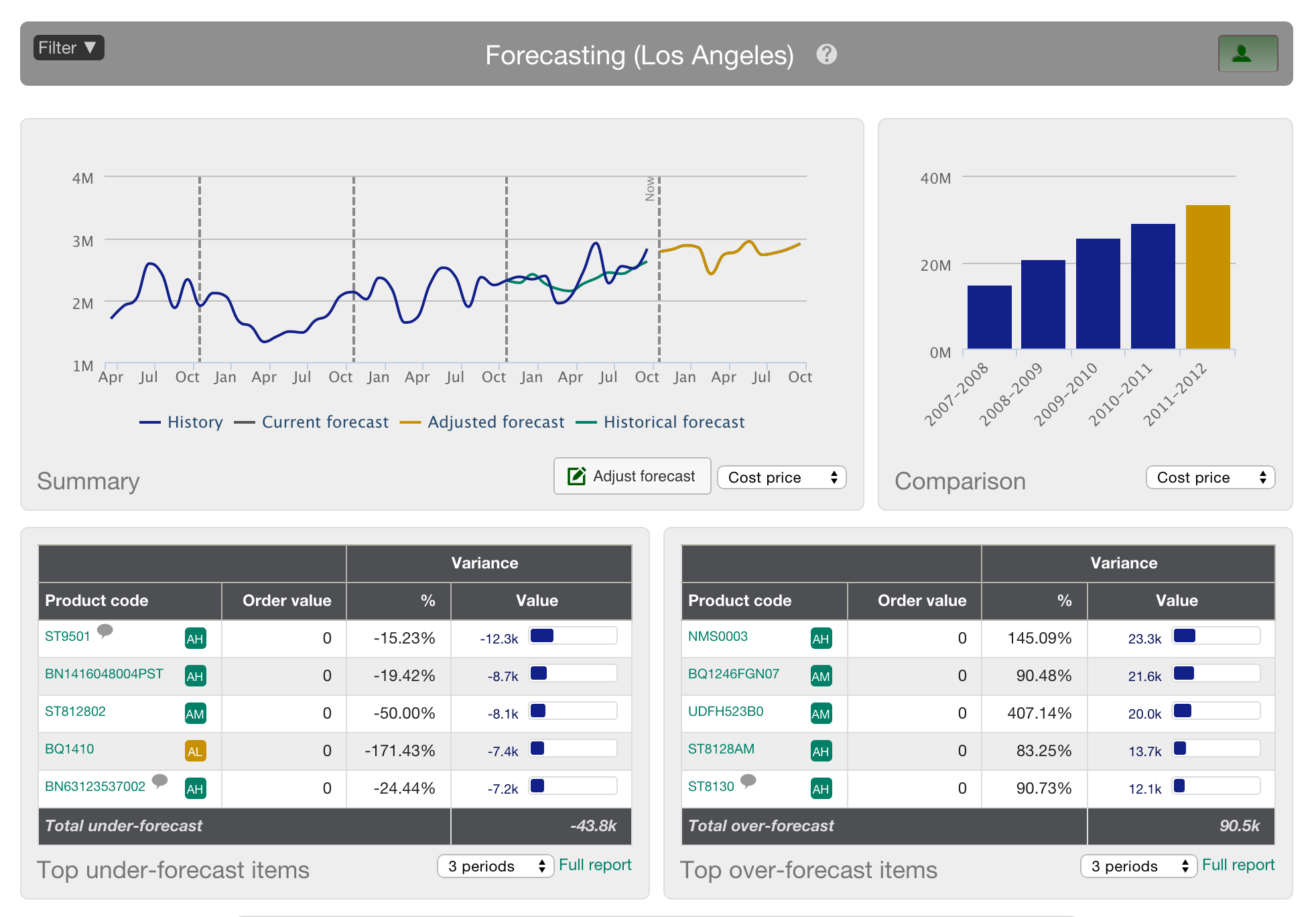Click the help question mark icon

point(826,54)
